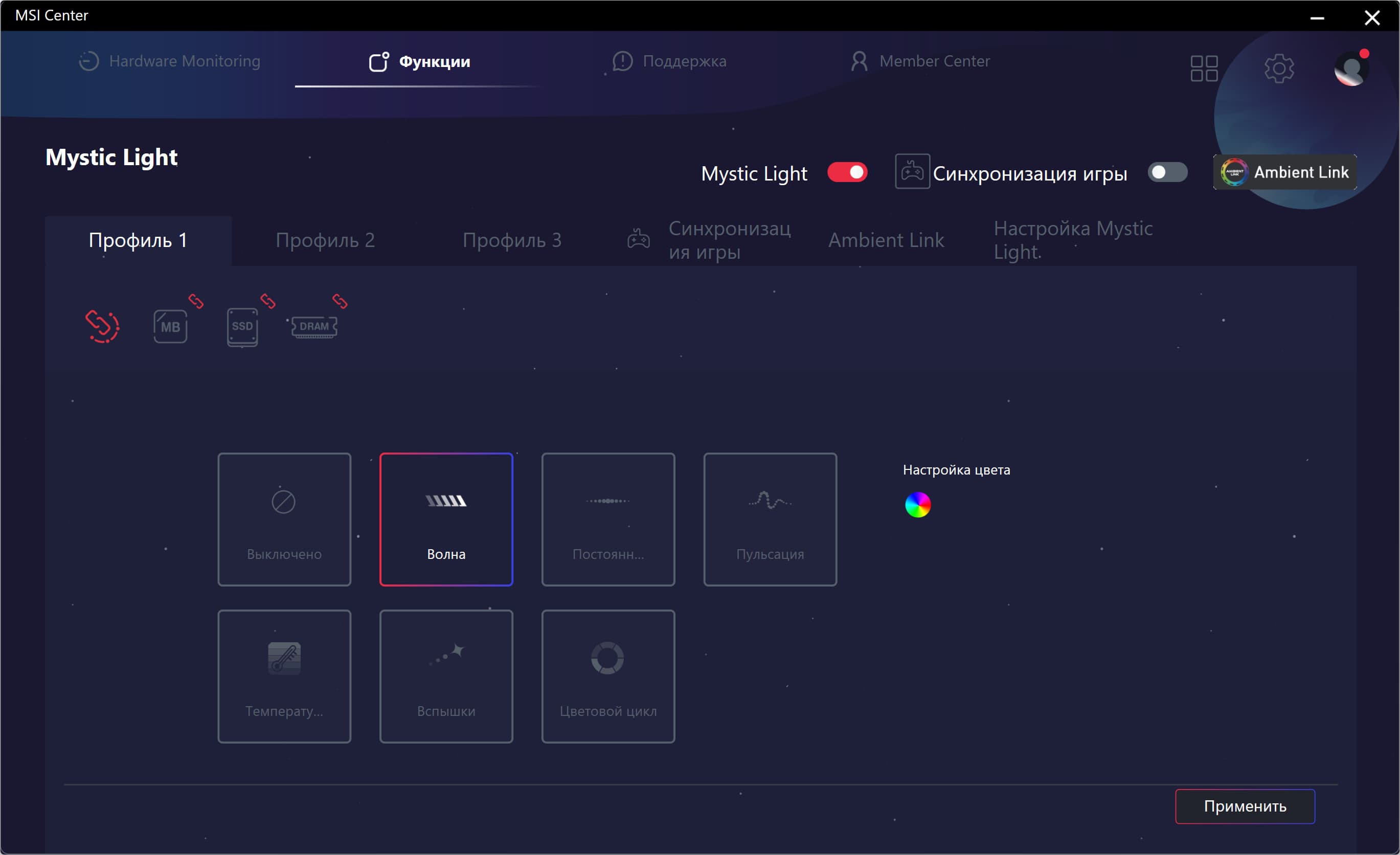This screenshot has width=1400, height=855.
Task: Click the game sync gamepad icon
Action: (x=912, y=172)
